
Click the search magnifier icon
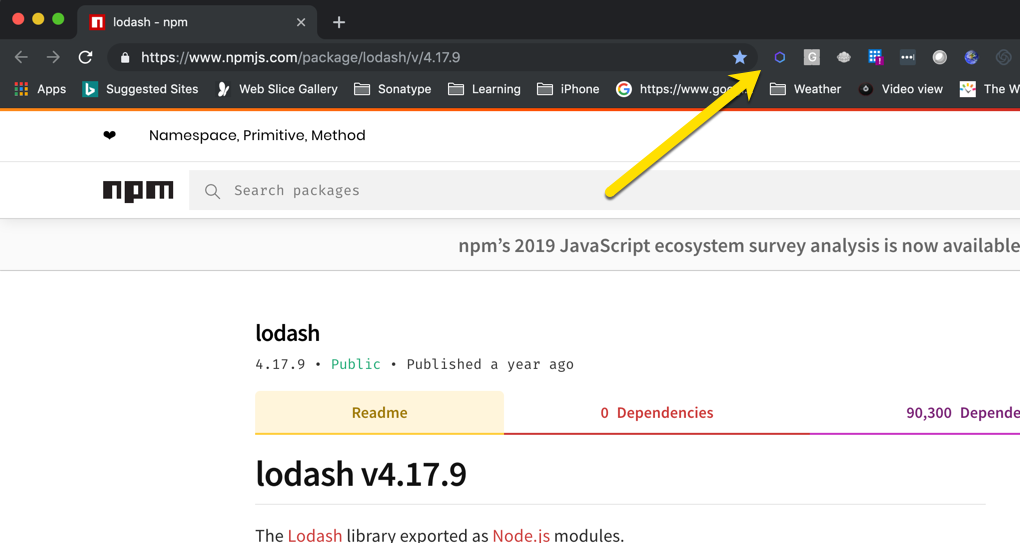point(212,191)
